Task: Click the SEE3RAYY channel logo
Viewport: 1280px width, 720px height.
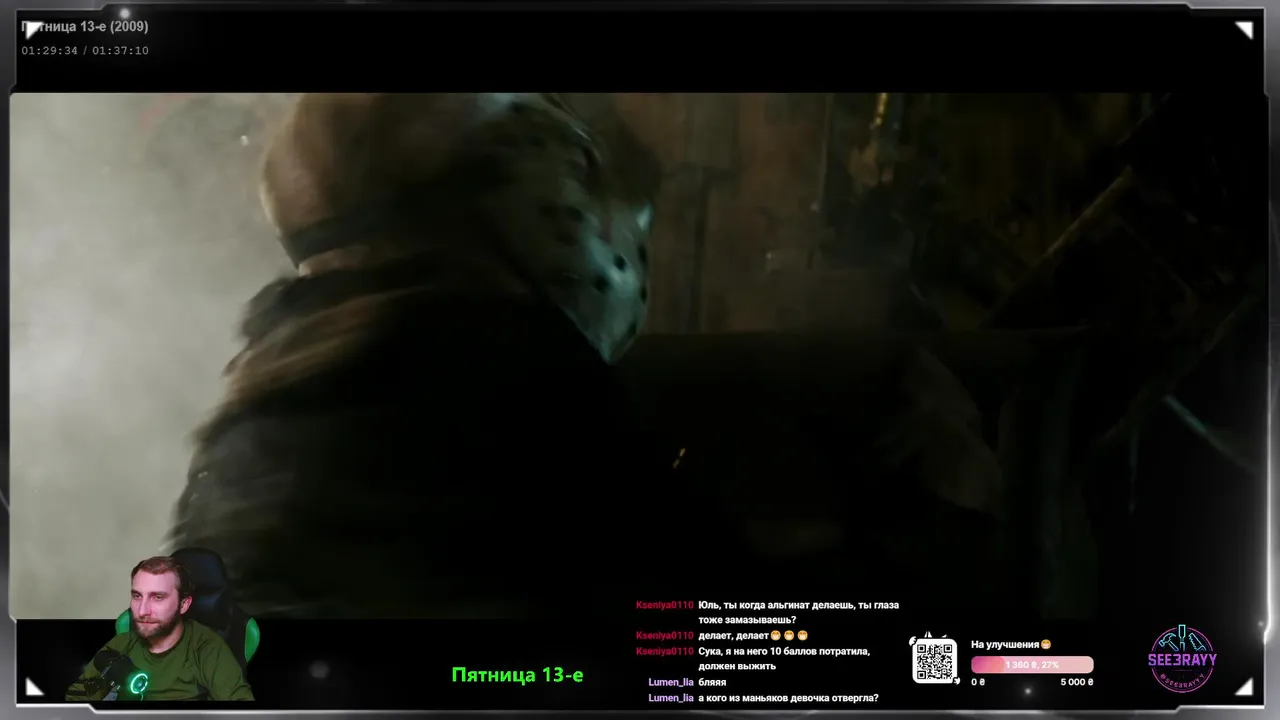Action: pos(1182,658)
